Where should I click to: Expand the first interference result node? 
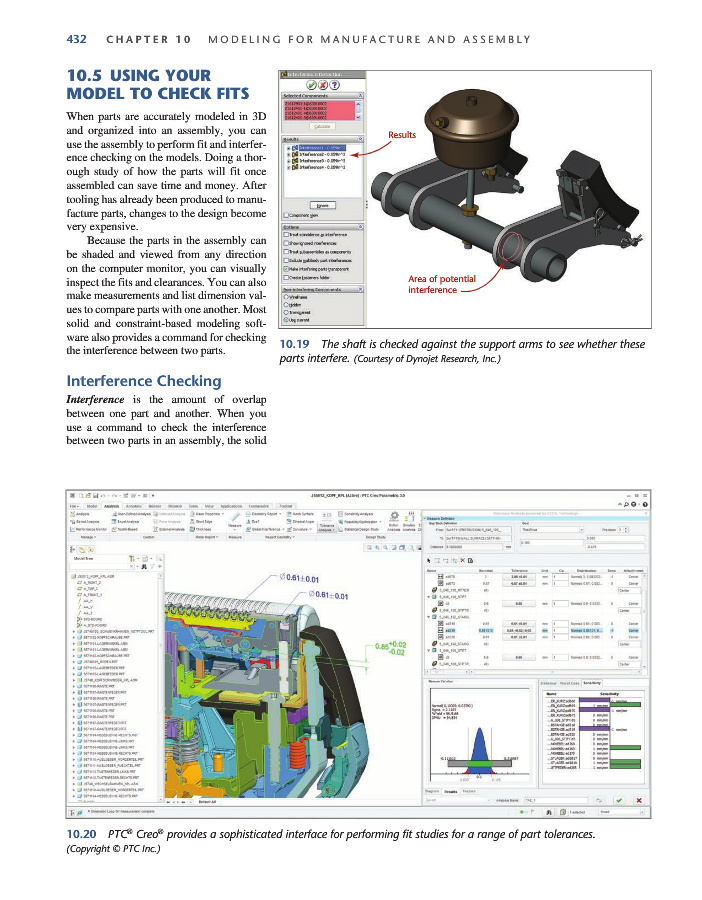pos(288,146)
